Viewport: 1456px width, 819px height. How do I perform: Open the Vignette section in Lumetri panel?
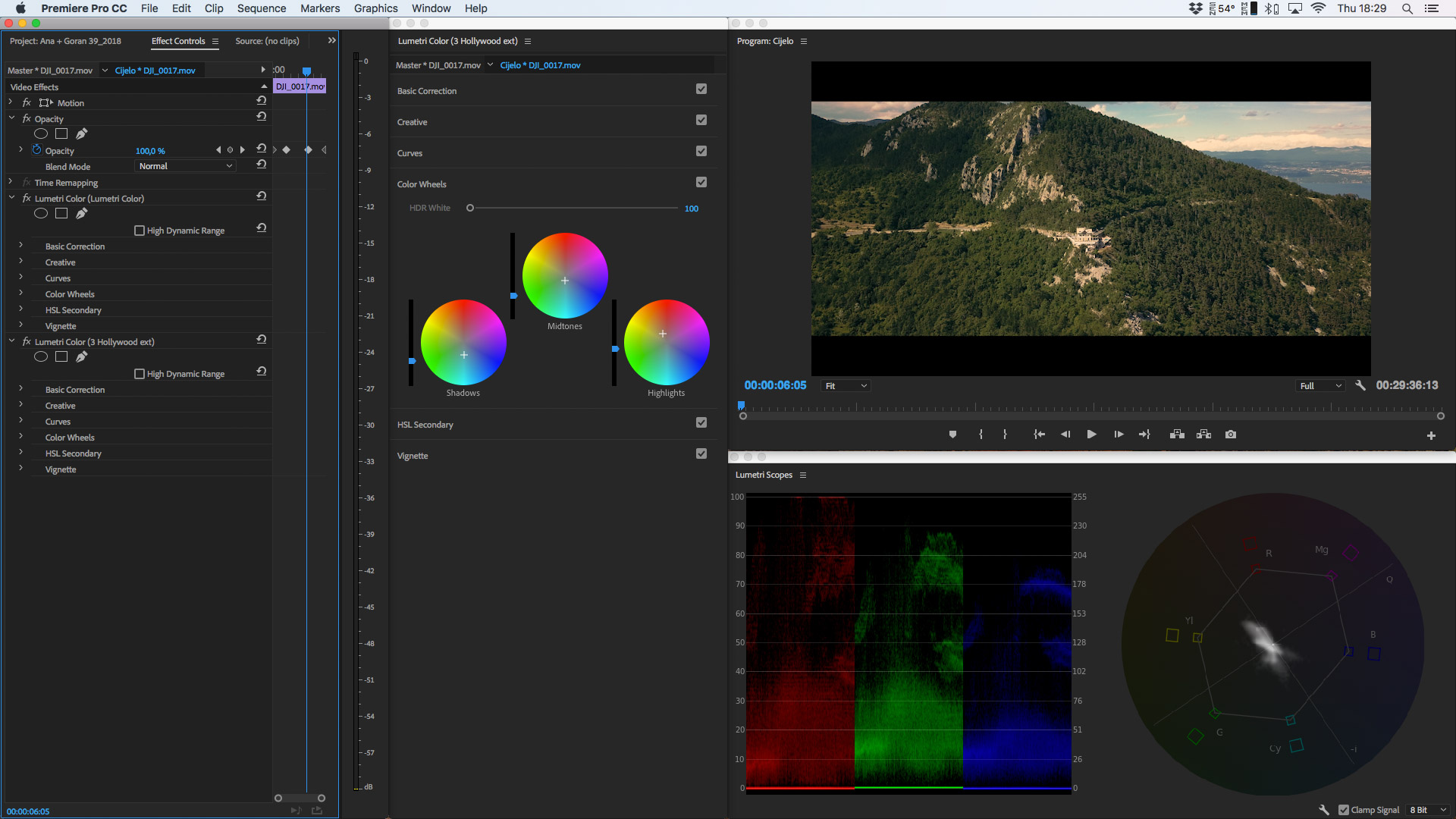pos(413,456)
